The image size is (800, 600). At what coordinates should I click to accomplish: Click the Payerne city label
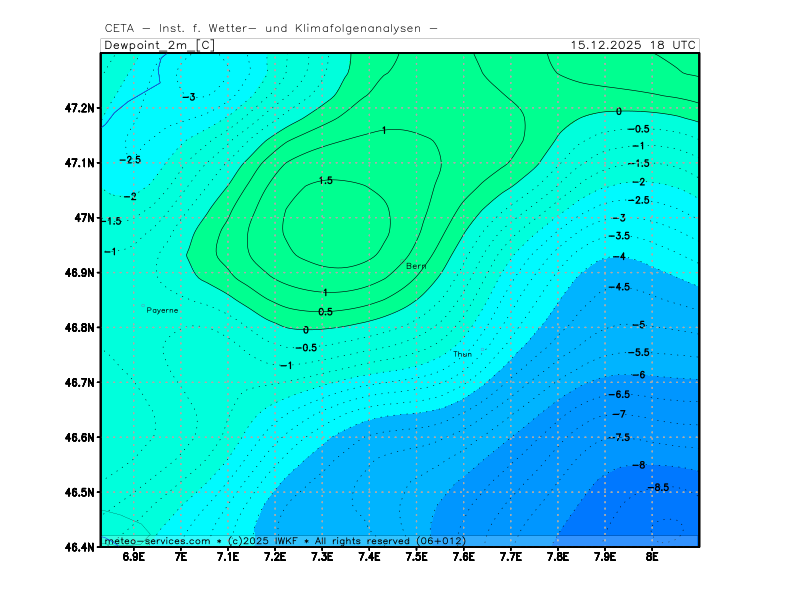tap(162, 310)
